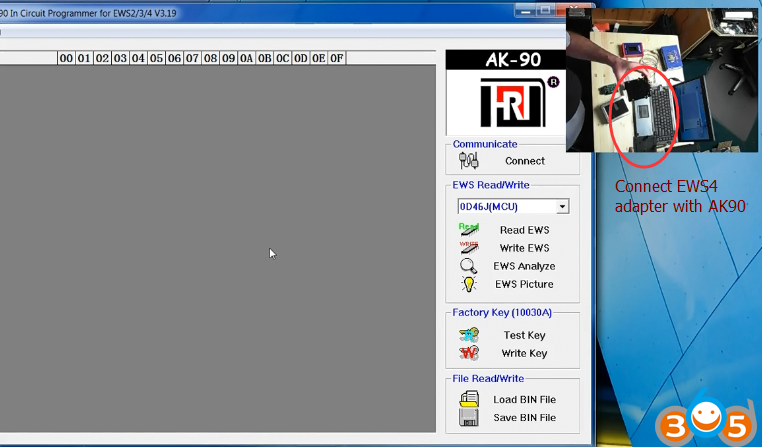Click the programmer window title bar text
Image resolution: width=762 pixels, height=447 pixels.
[88, 13]
